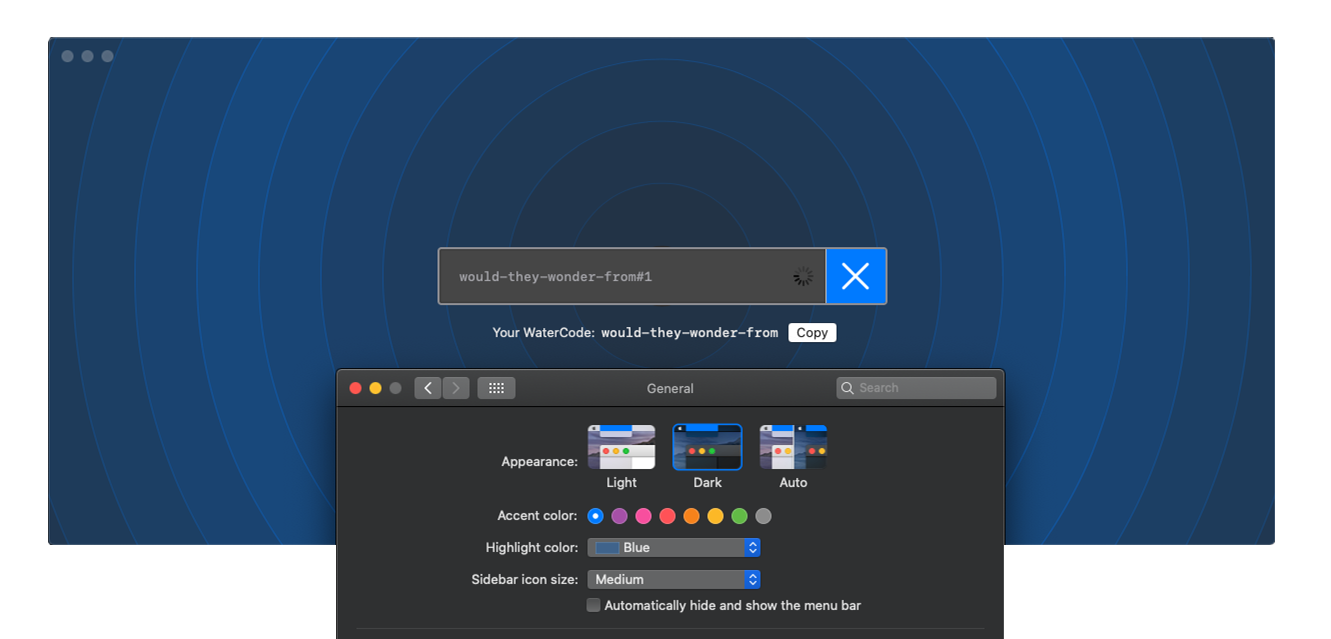Select the Dark appearance thumbnail
This screenshot has width=1331, height=639.
[x=707, y=447]
